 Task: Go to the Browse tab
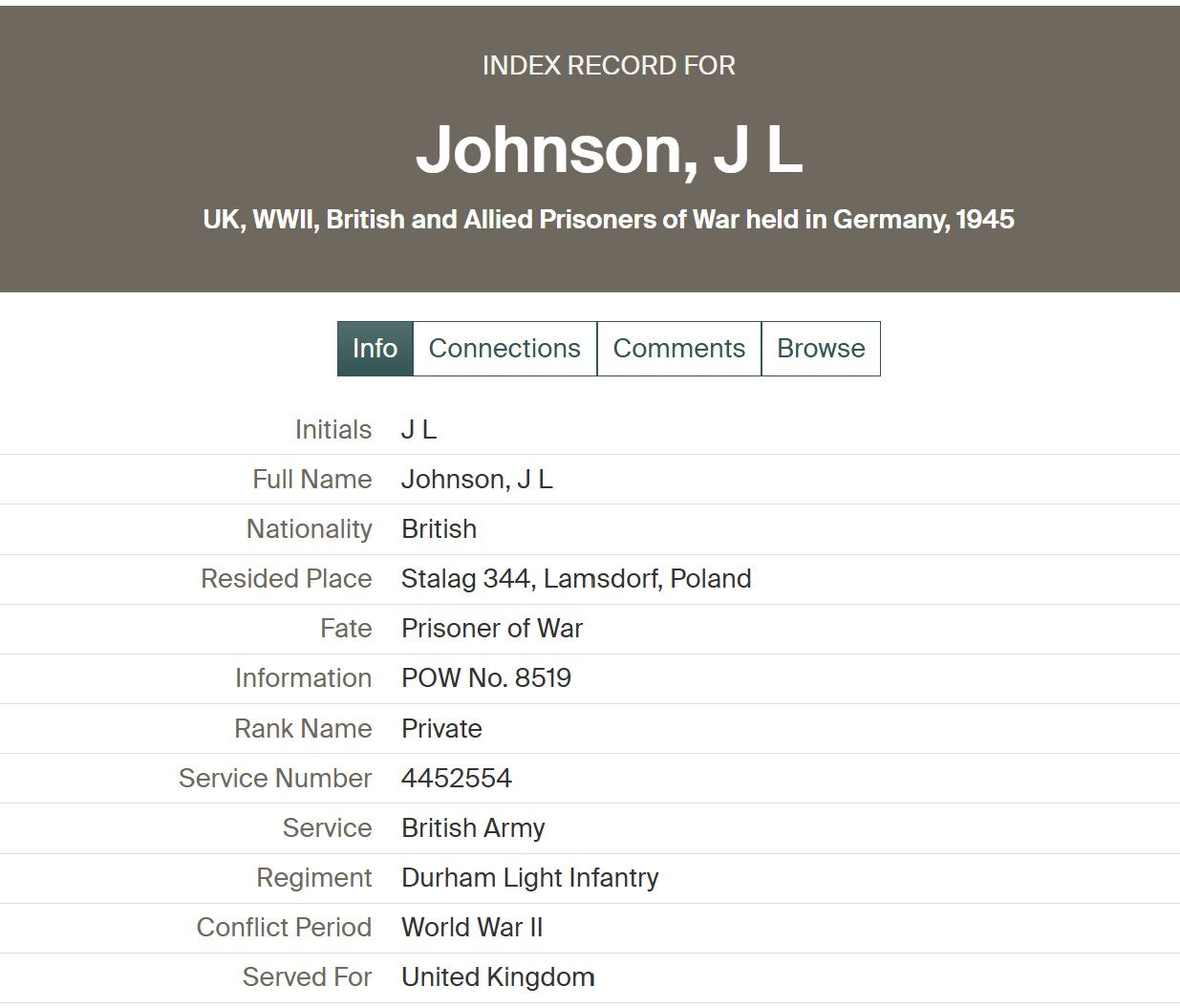click(820, 349)
